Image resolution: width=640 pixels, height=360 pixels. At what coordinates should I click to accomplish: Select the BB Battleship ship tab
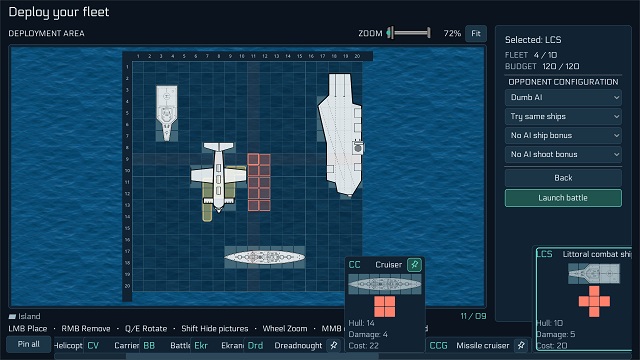[166, 345]
